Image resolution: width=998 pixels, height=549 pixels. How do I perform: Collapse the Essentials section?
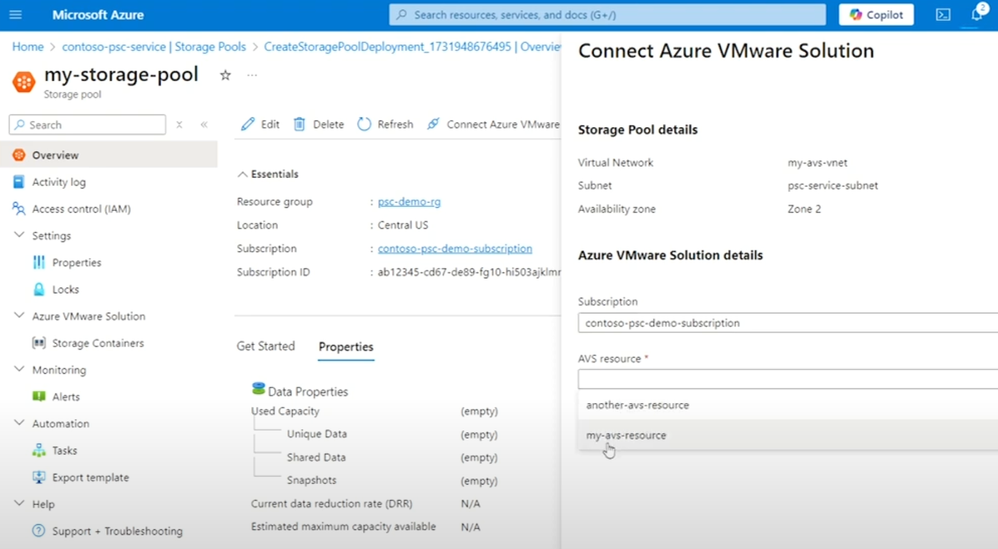pyautogui.click(x=242, y=174)
